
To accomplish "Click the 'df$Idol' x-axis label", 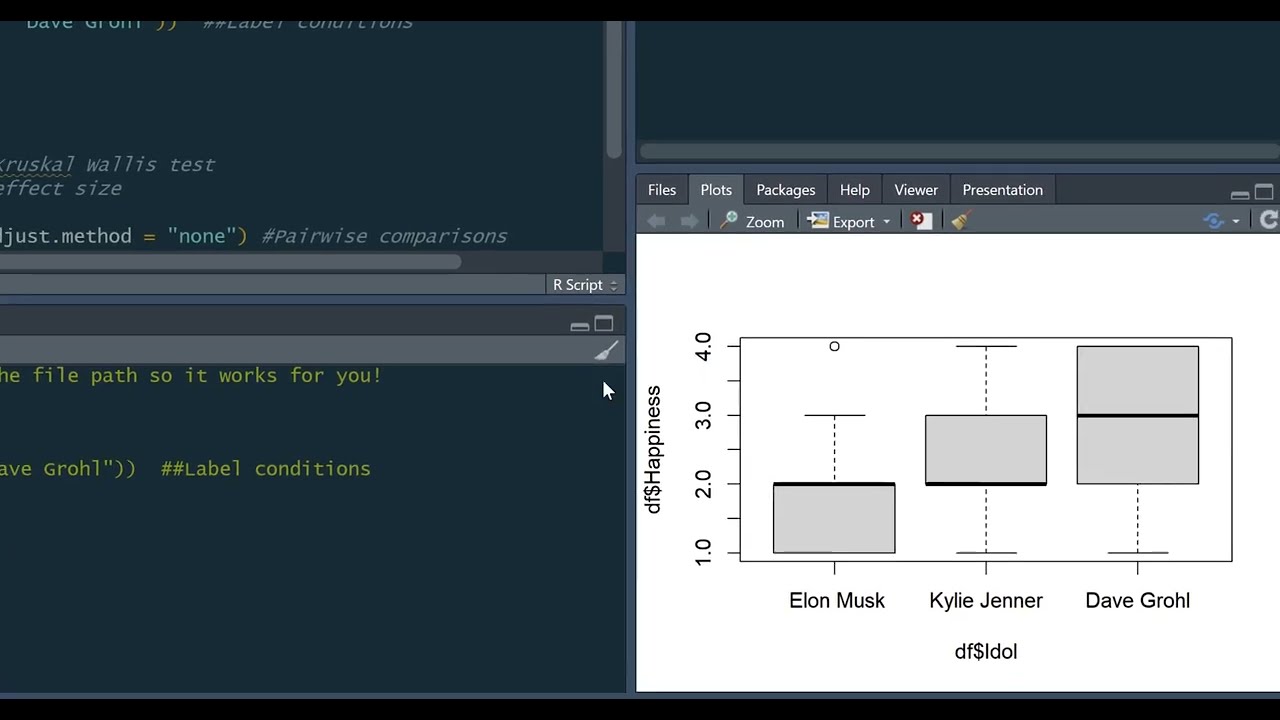I will click(x=986, y=652).
